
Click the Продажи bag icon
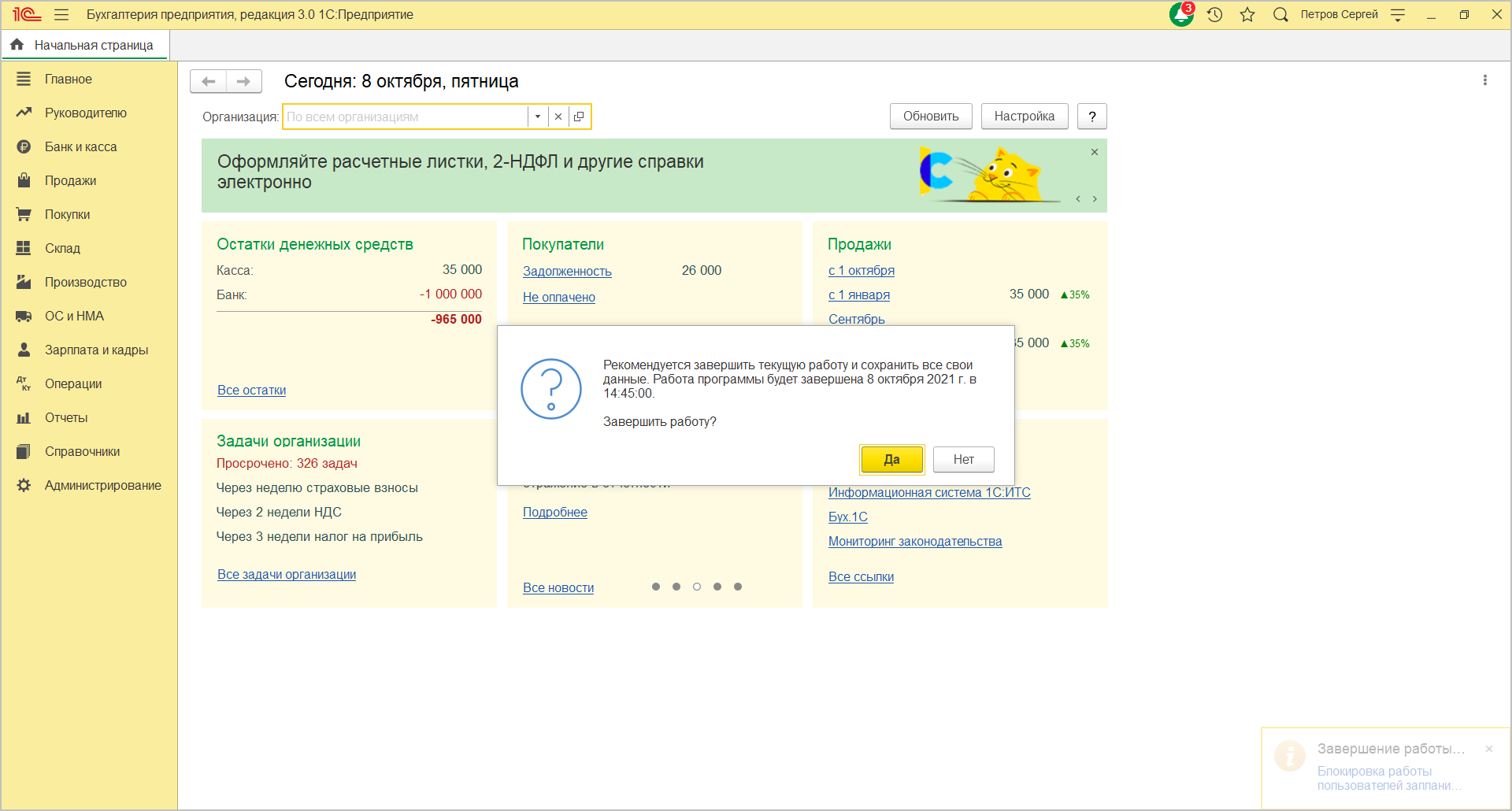tap(24, 180)
